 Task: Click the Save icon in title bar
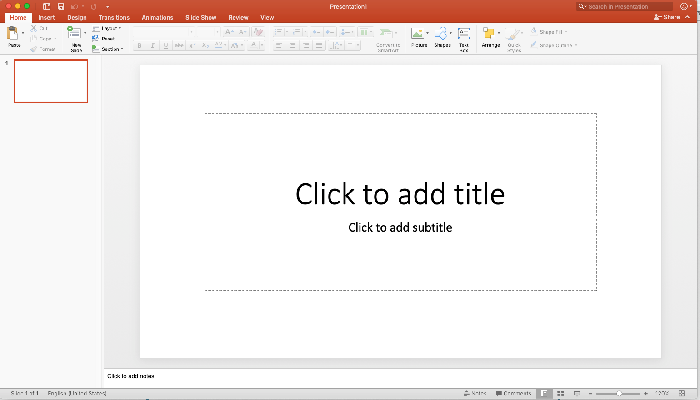[61, 6]
